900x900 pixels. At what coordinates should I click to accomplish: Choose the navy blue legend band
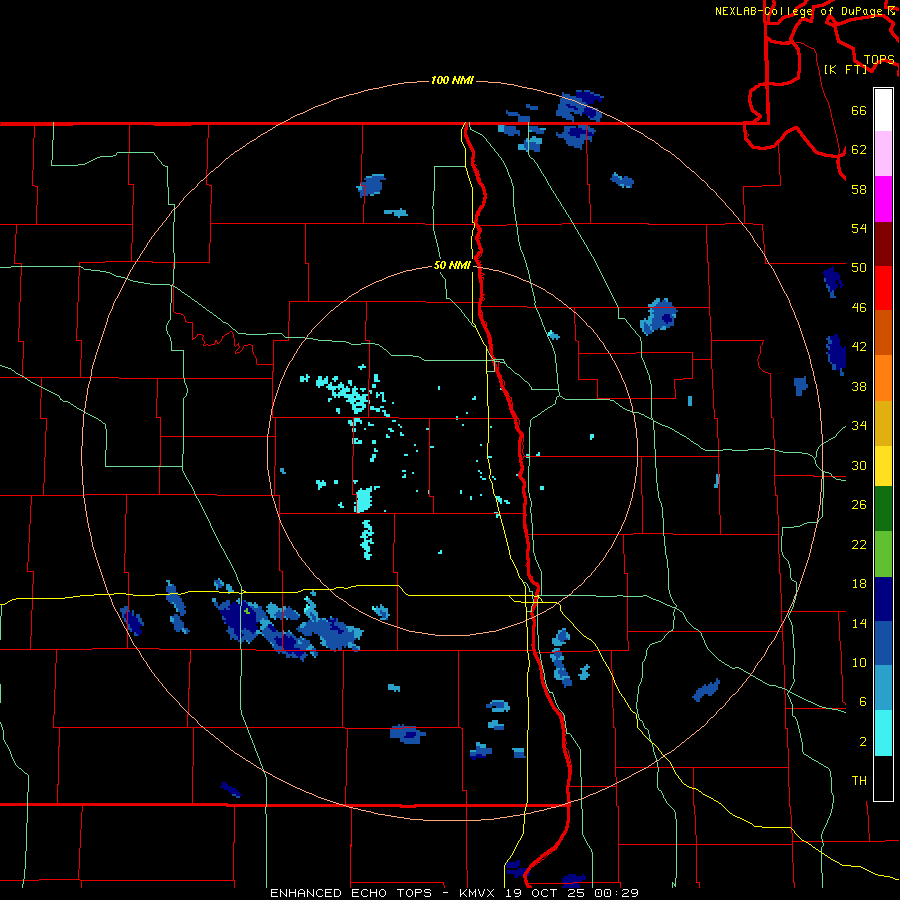pyautogui.click(x=883, y=599)
